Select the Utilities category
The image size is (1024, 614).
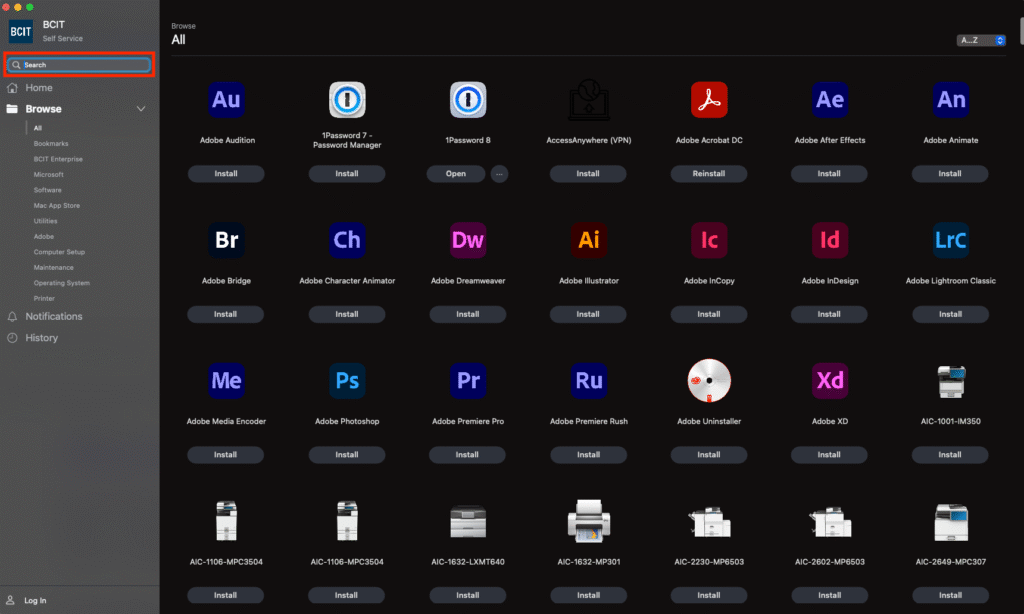tap(45, 221)
